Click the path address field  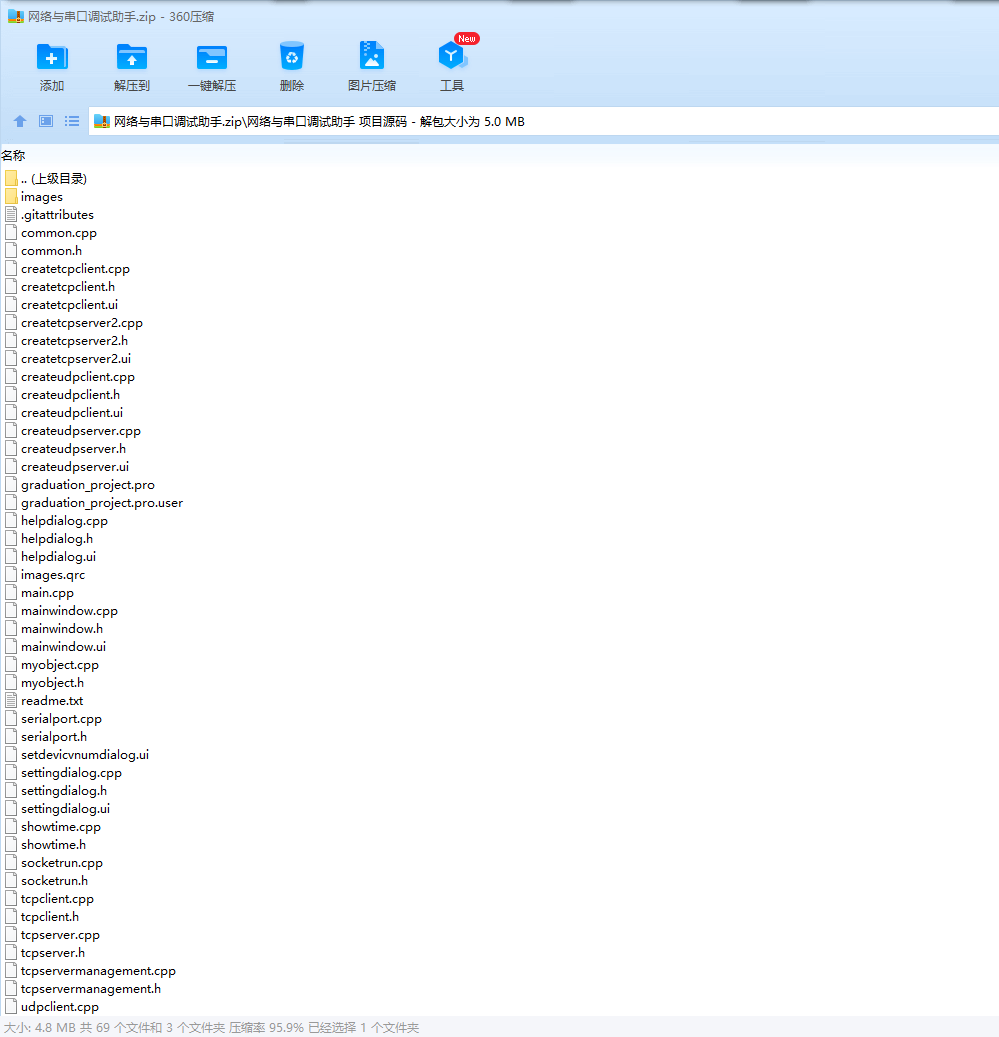coord(543,122)
